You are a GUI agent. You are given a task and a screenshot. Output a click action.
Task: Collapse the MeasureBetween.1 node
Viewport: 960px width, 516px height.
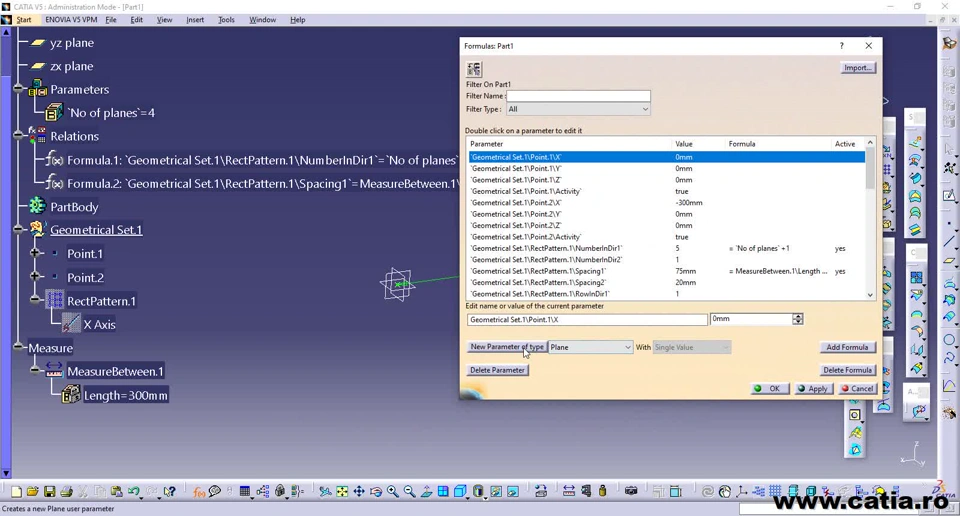click(35, 370)
